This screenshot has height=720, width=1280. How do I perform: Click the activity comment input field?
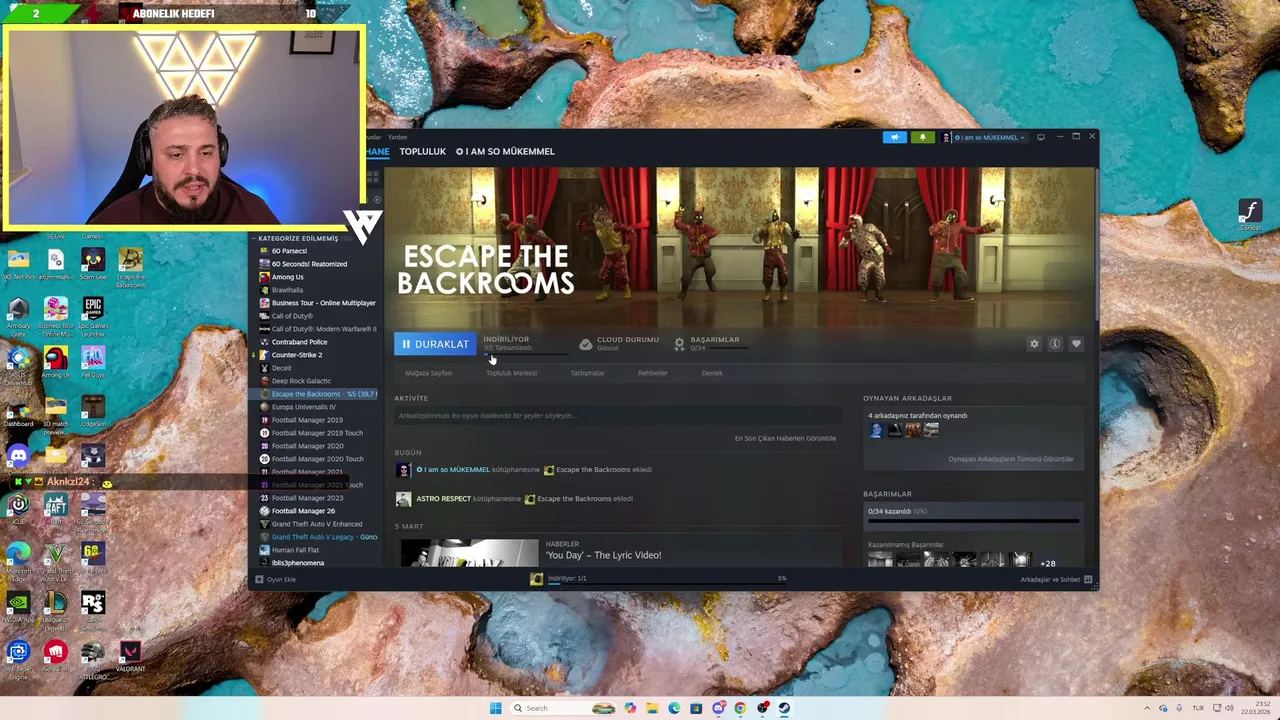click(616, 416)
